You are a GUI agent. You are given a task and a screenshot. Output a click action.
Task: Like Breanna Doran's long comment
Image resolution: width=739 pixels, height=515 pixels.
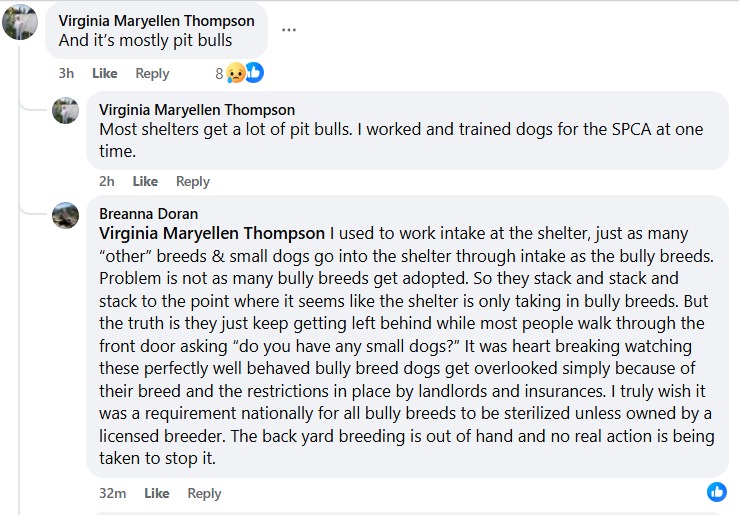pos(156,493)
